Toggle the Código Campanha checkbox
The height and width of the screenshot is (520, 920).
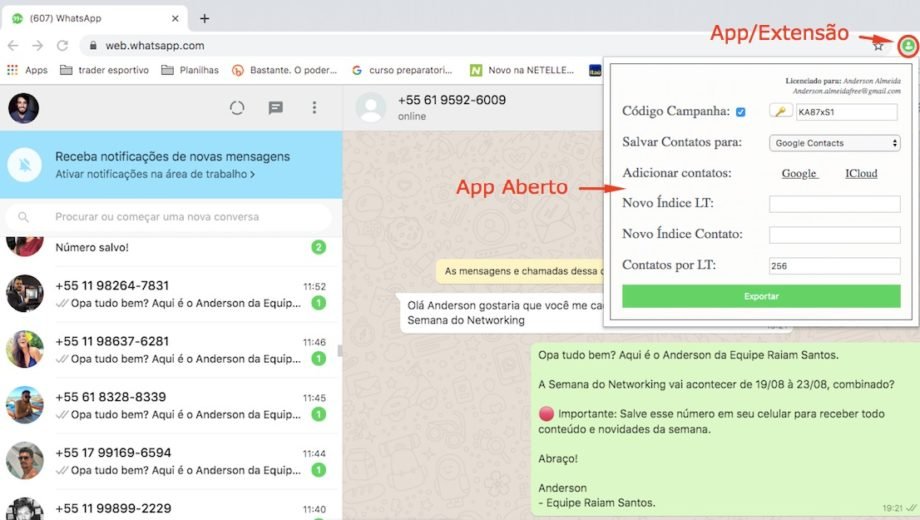(x=740, y=112)
